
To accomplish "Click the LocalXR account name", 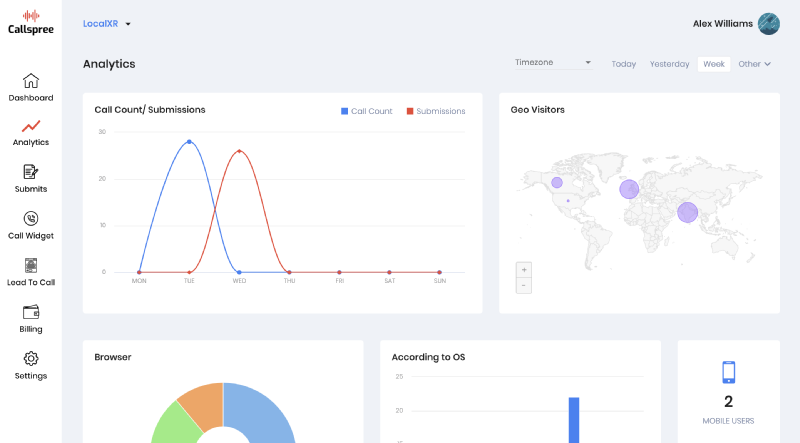I will coord(101,24).
